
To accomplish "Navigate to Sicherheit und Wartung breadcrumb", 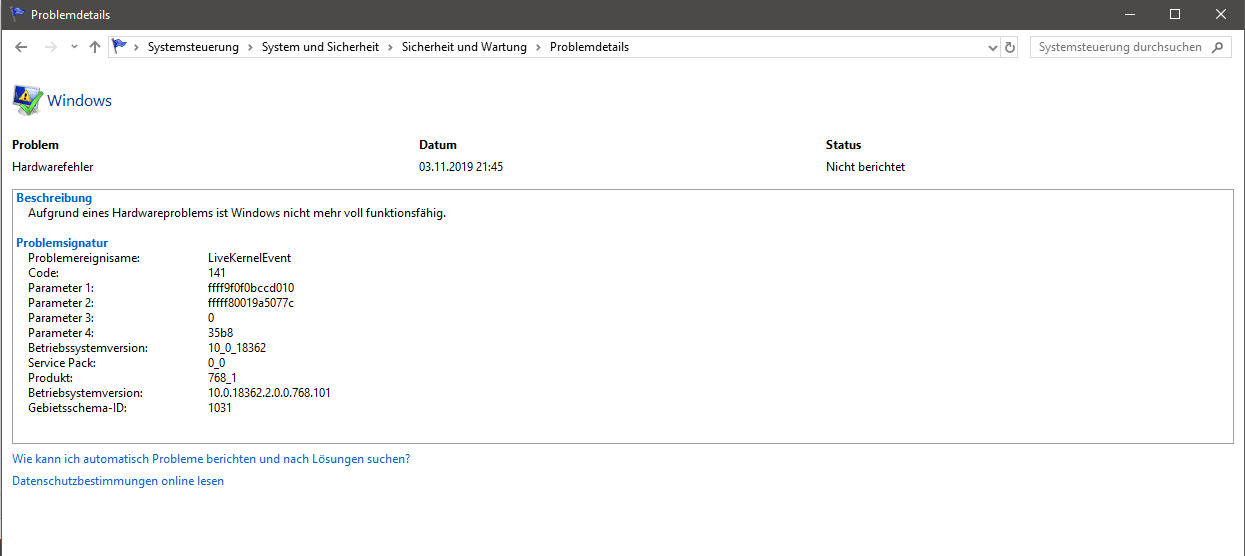I will 464,47.
